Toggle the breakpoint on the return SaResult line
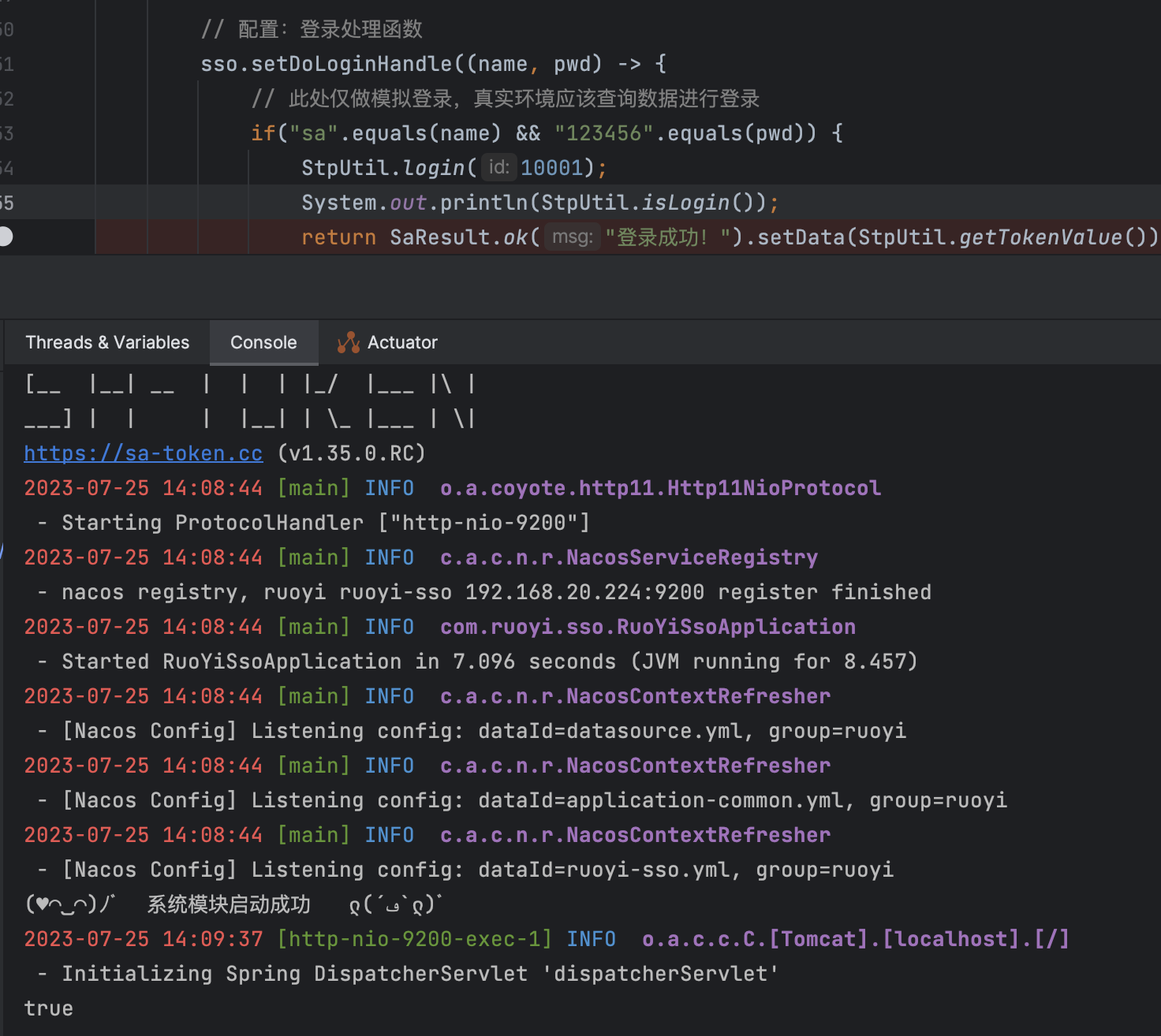1161x1036 pixels. point(6,237)
